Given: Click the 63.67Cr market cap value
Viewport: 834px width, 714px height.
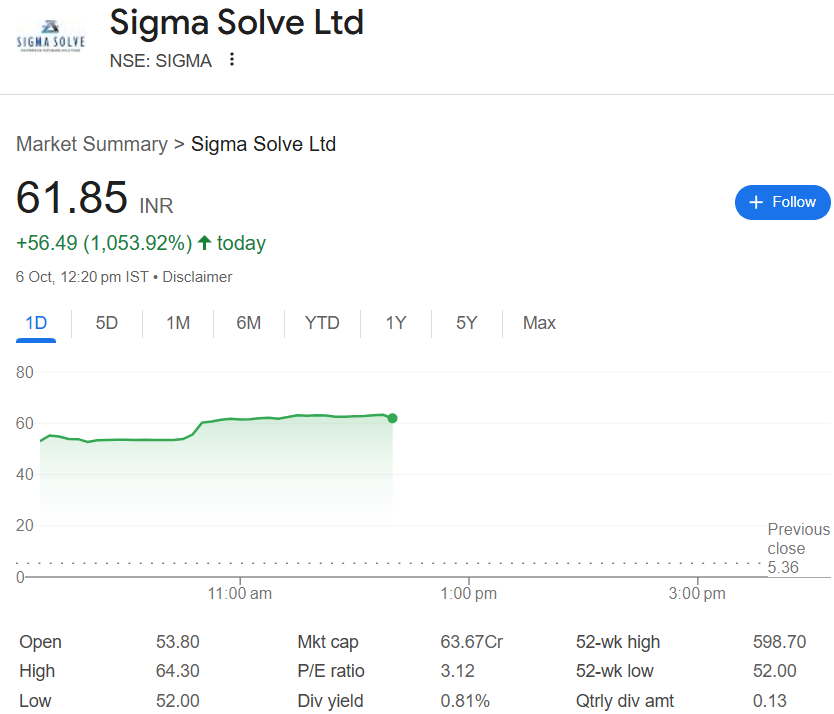Looking at the screenshot, I should point(471,642).
